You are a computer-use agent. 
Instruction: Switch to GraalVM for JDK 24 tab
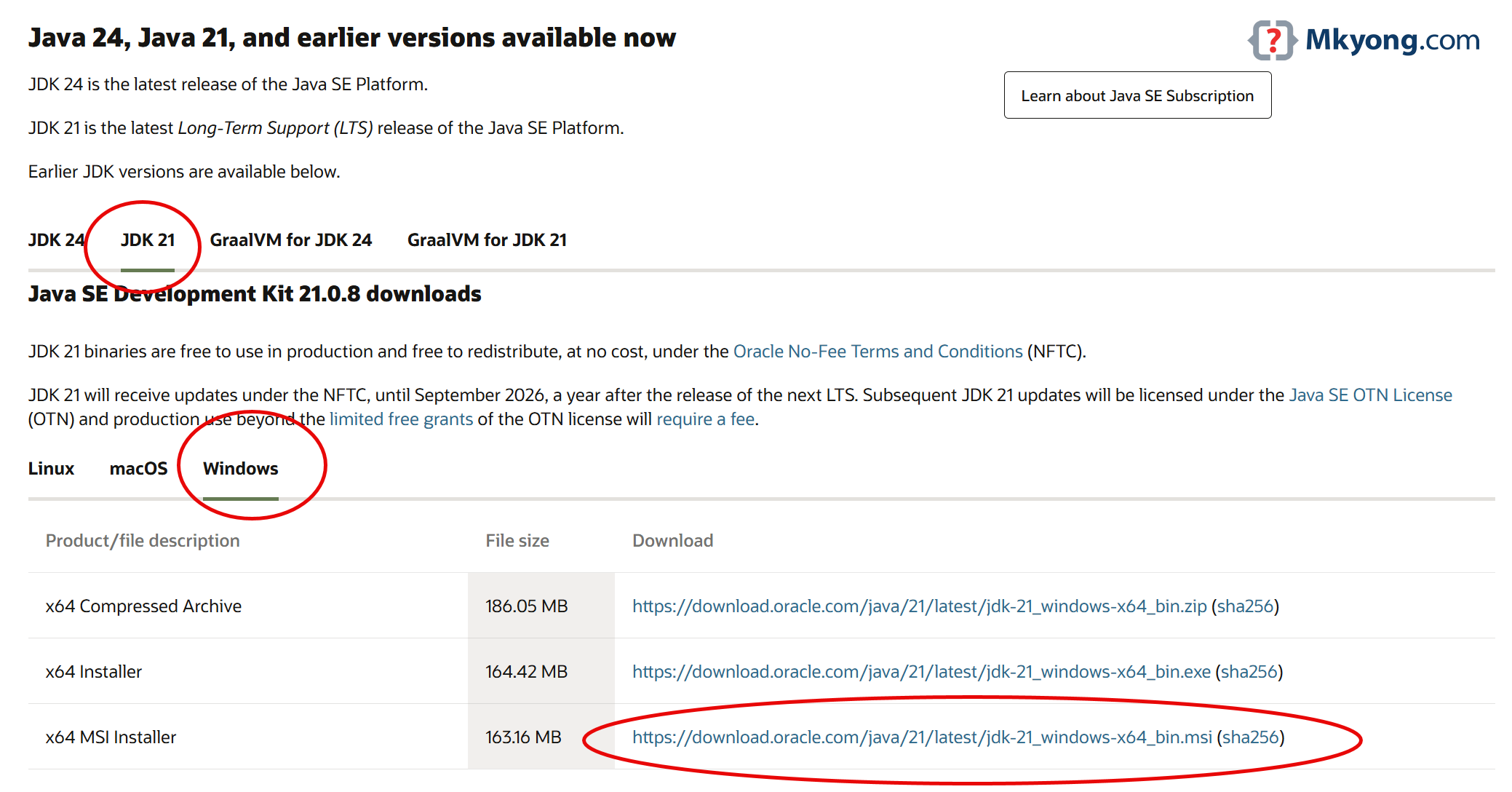[291, 240]
